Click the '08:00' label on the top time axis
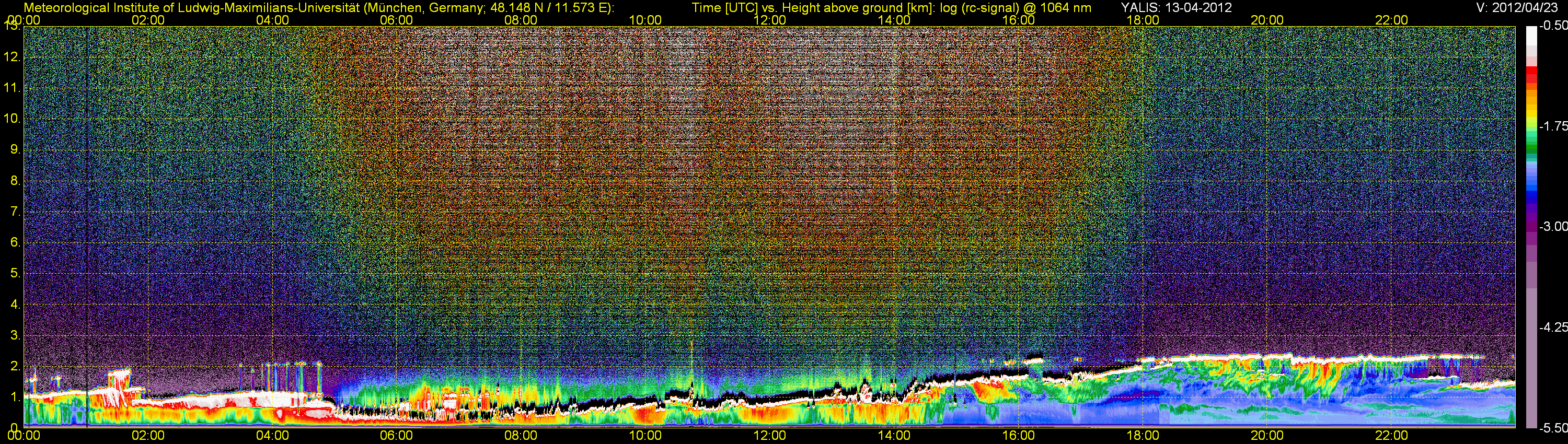This screenshot has width=1568, height=444. coord(521,20)
